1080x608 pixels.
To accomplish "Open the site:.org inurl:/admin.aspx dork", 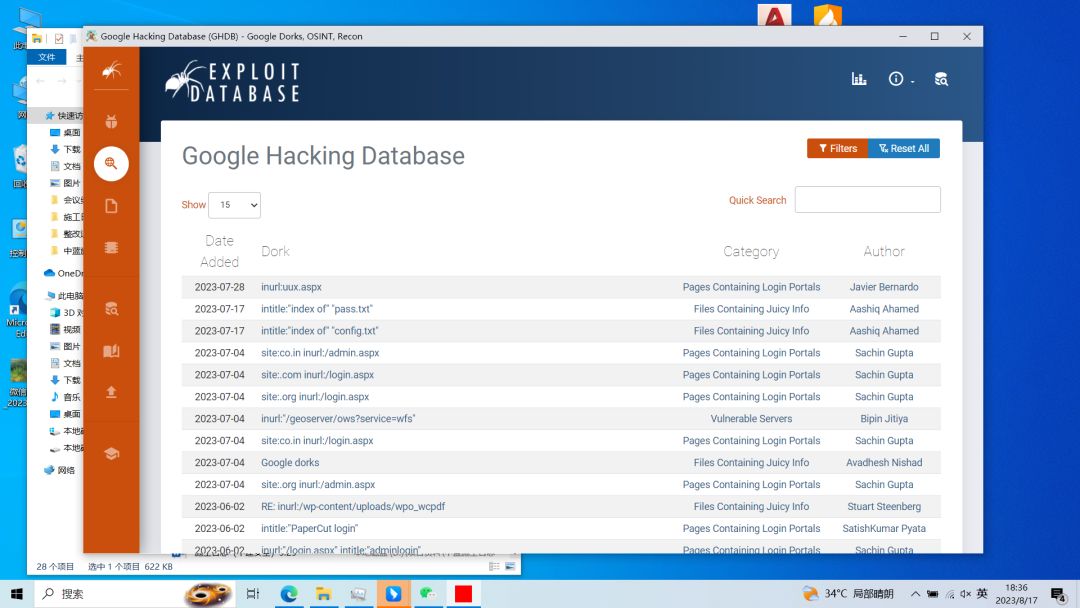I will click(x=318, y=485).
